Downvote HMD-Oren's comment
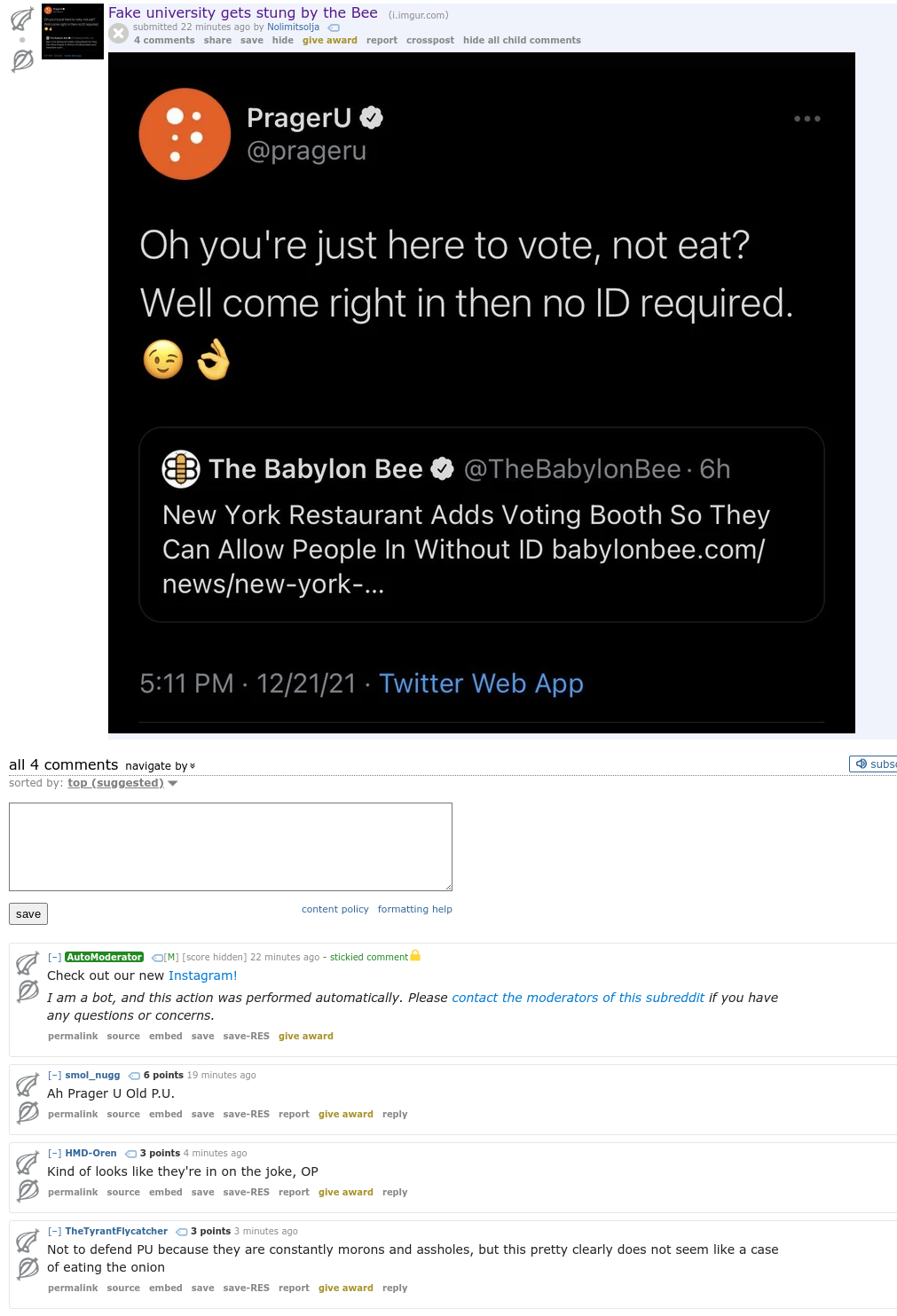897x1316 pixels. (28, 1190)
